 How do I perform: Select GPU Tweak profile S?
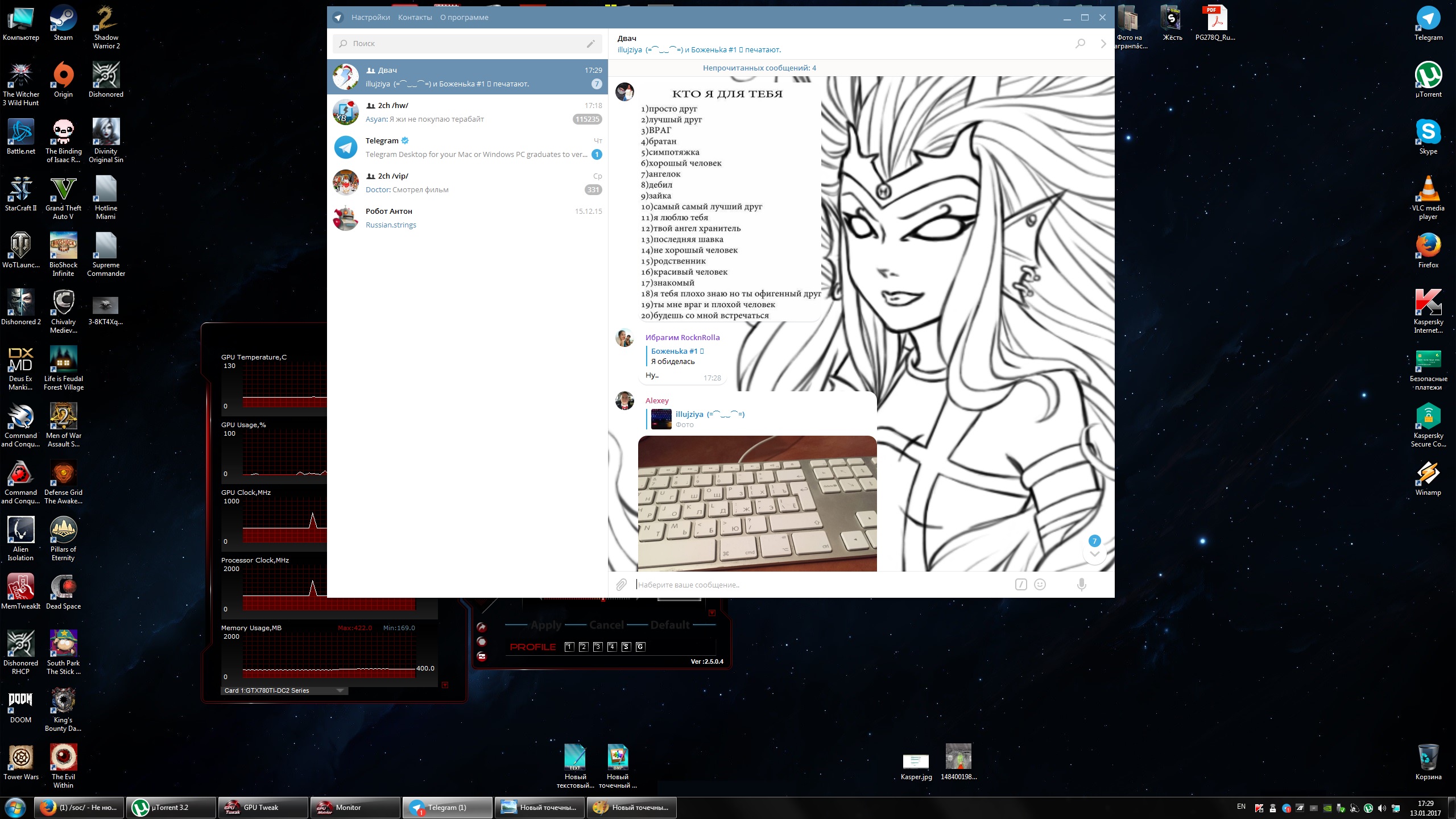pyautogui.click(x=626, y=647)
